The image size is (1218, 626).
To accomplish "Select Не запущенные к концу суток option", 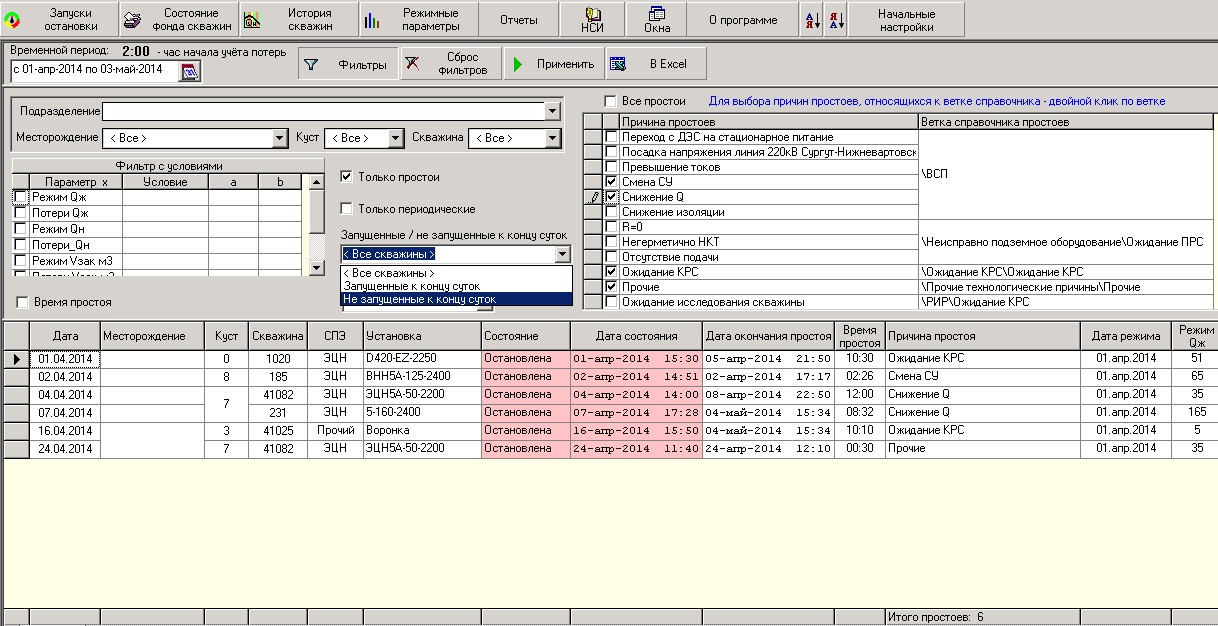I will pyautogui.click(x=457, y=299).
